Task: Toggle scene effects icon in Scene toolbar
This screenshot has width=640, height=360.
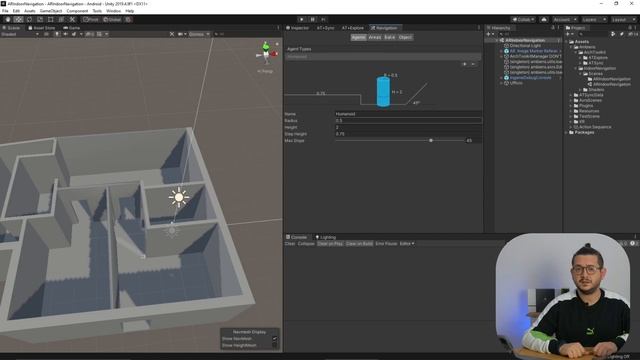Action: click(75, 34)
